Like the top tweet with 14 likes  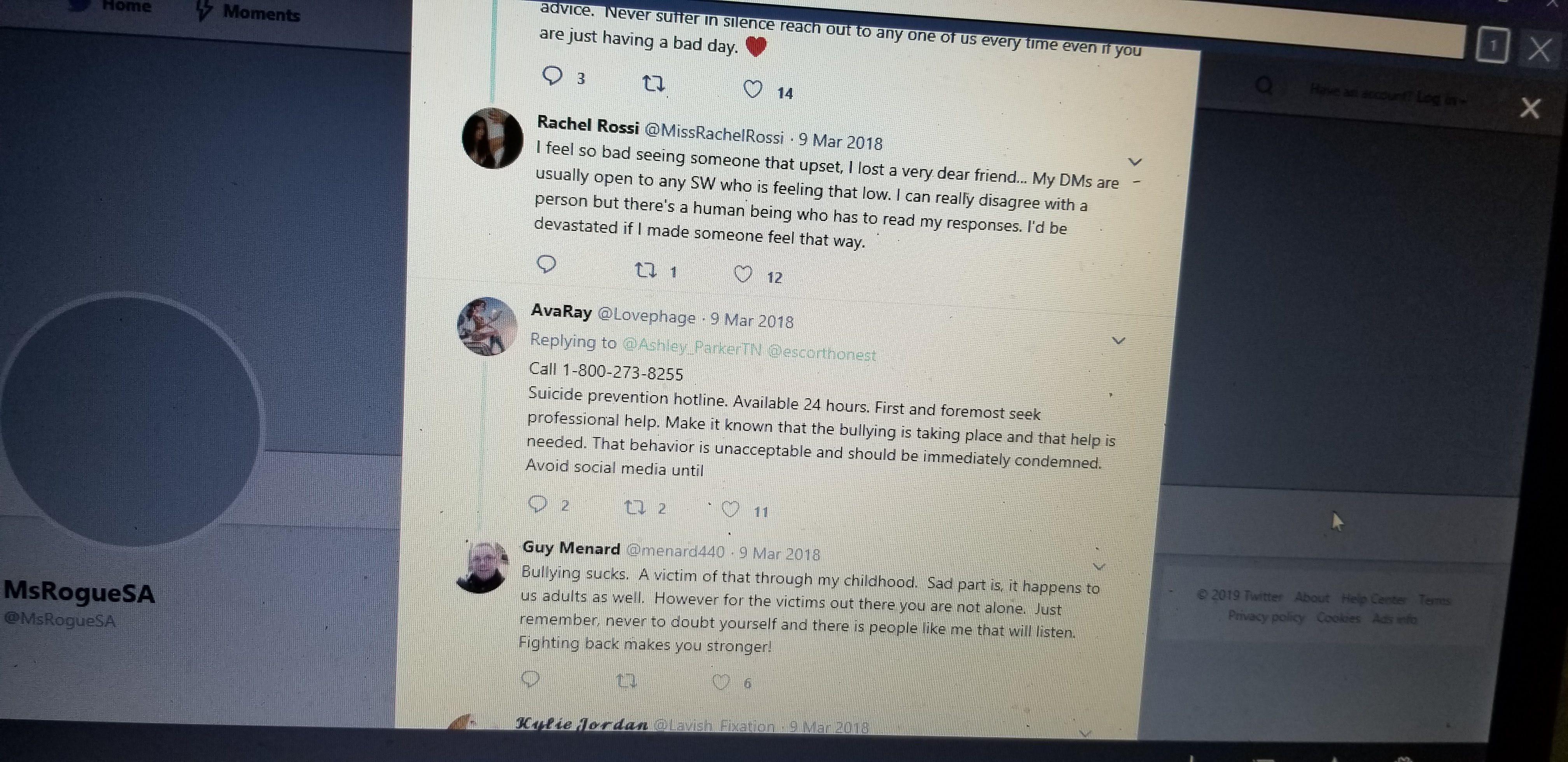[753, 89]
